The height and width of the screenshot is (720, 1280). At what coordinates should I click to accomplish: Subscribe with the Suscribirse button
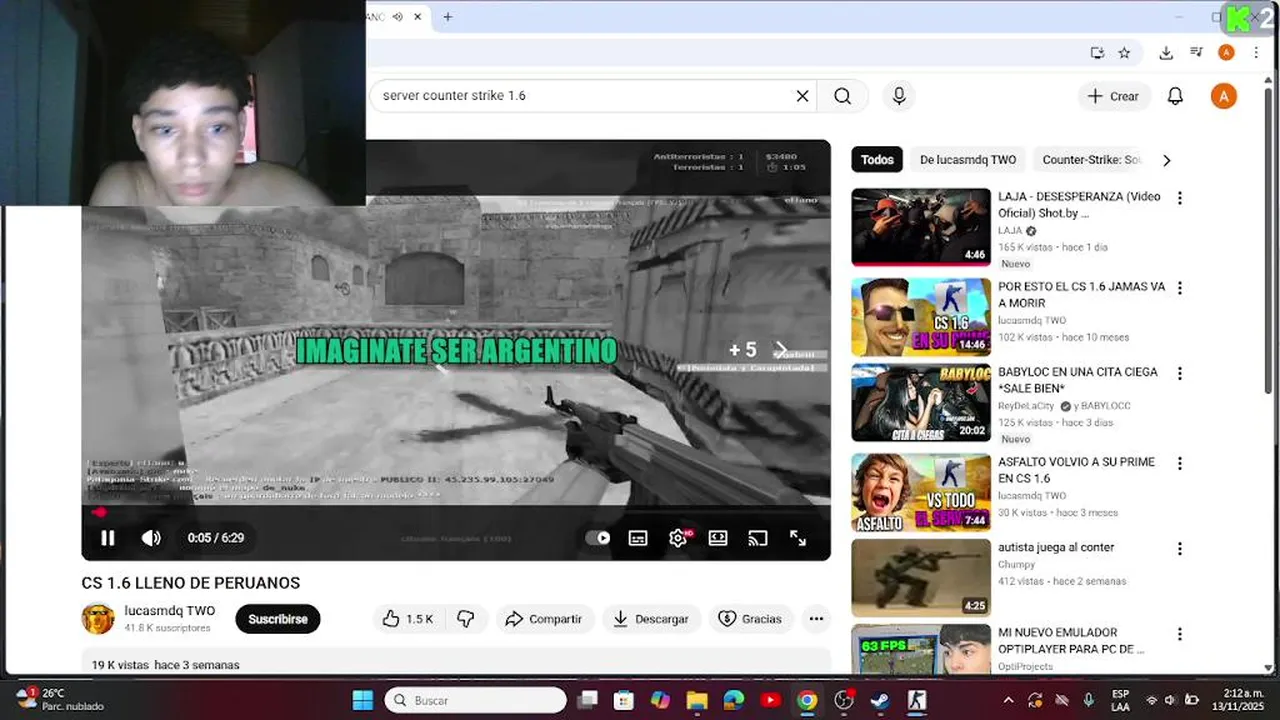click(278, 619)
